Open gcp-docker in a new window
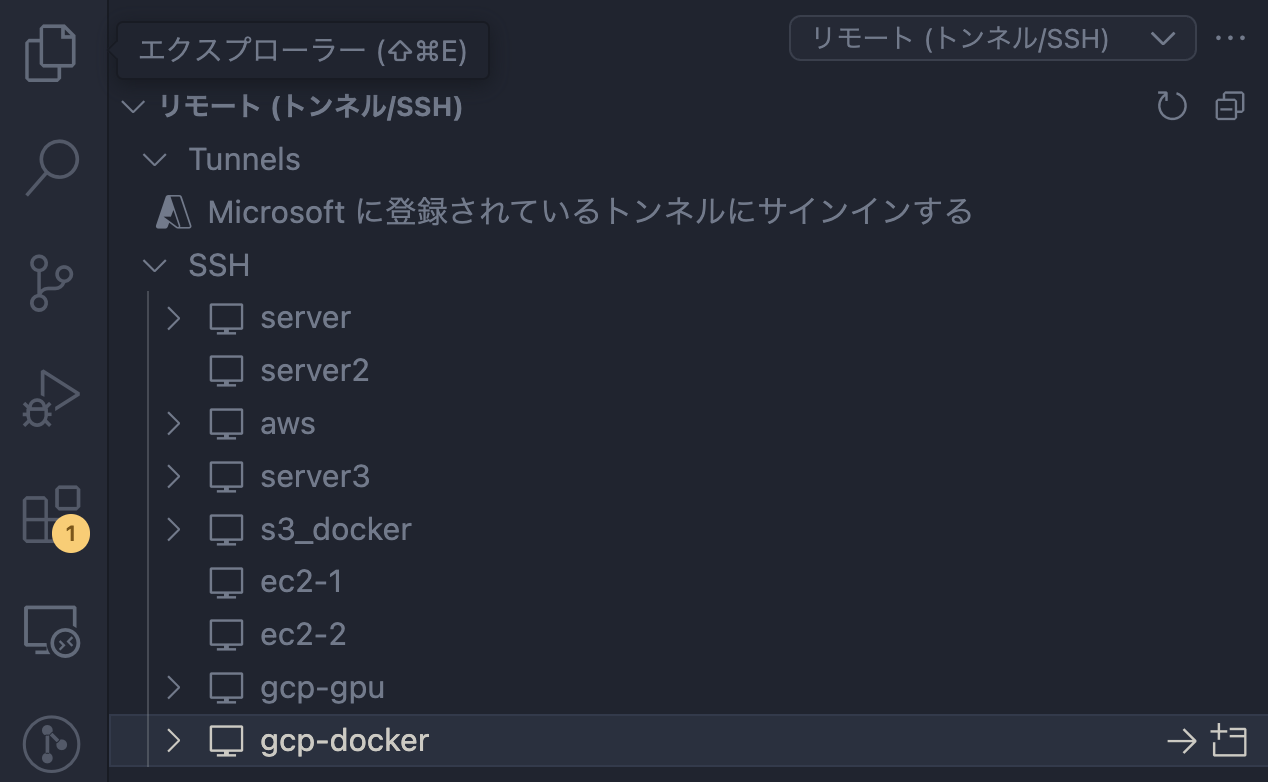 tap(1229, 741)
